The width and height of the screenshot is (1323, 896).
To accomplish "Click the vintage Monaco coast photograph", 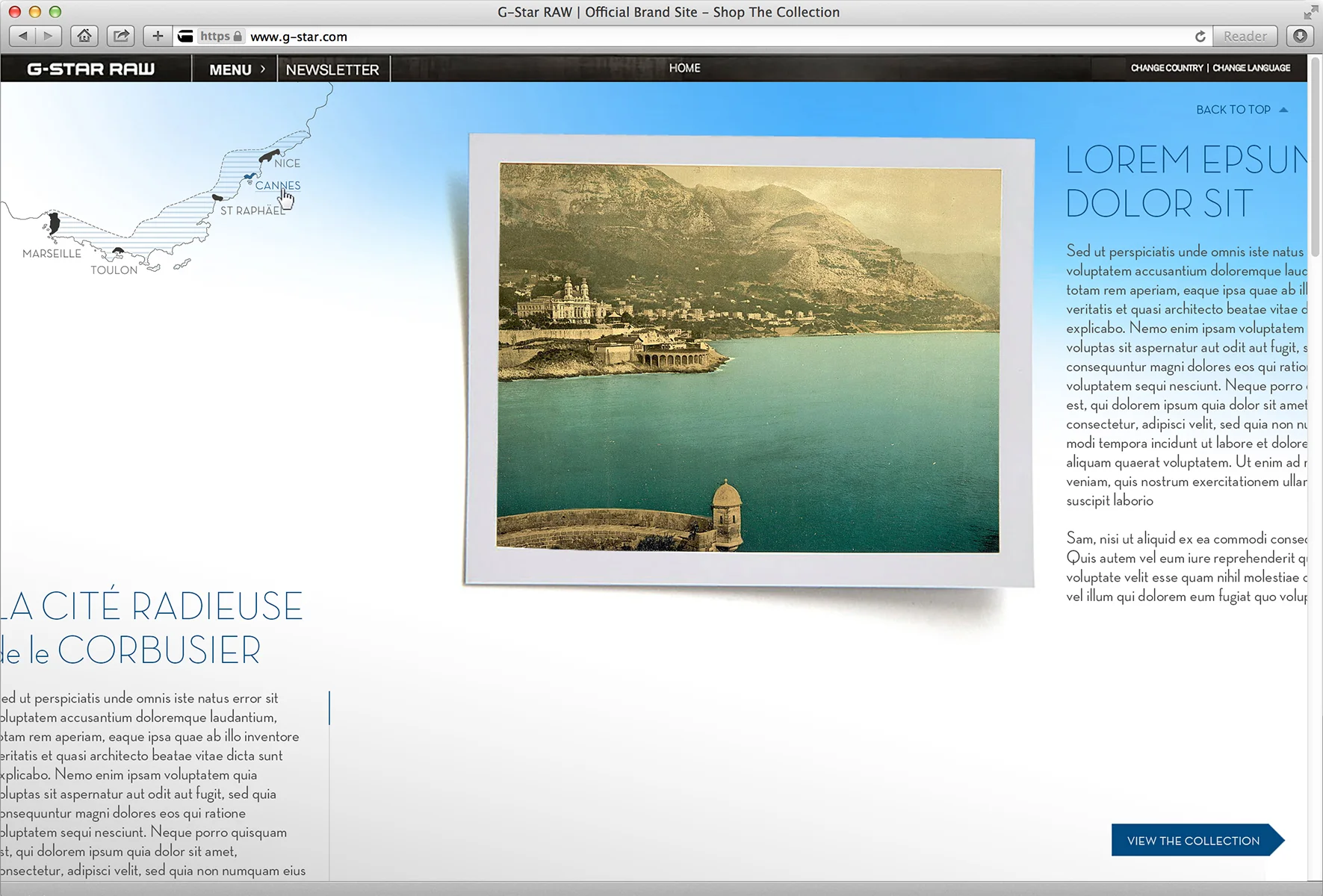I will coord(749,358).
